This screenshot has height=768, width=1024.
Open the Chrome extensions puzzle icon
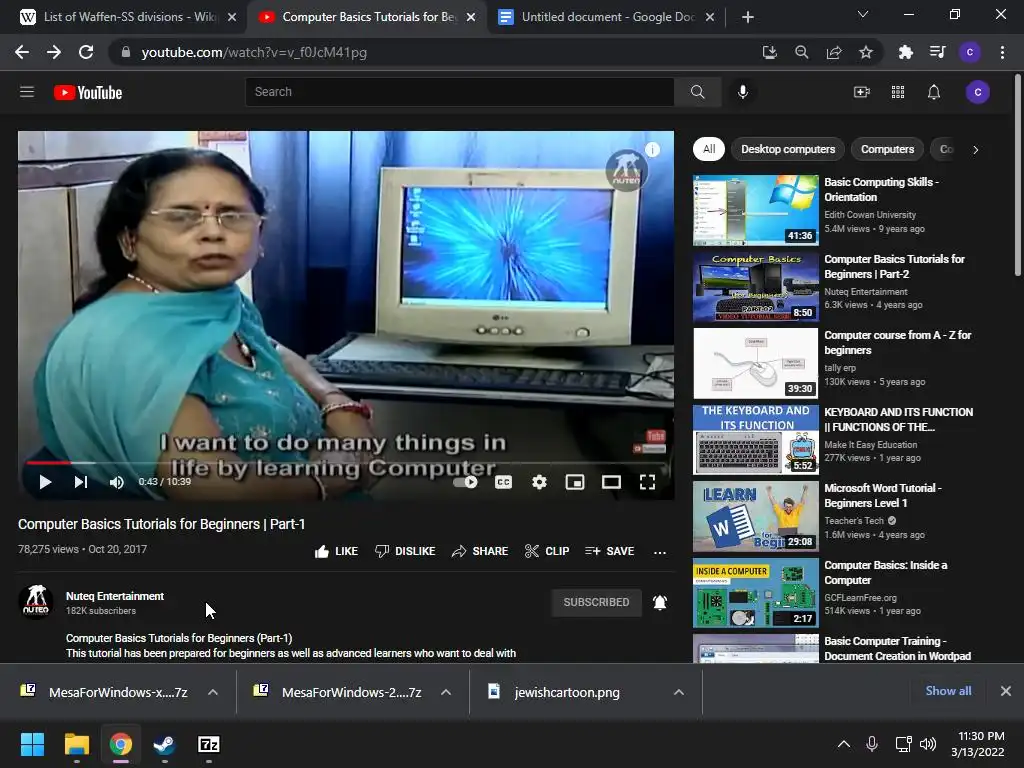[905, 52]
